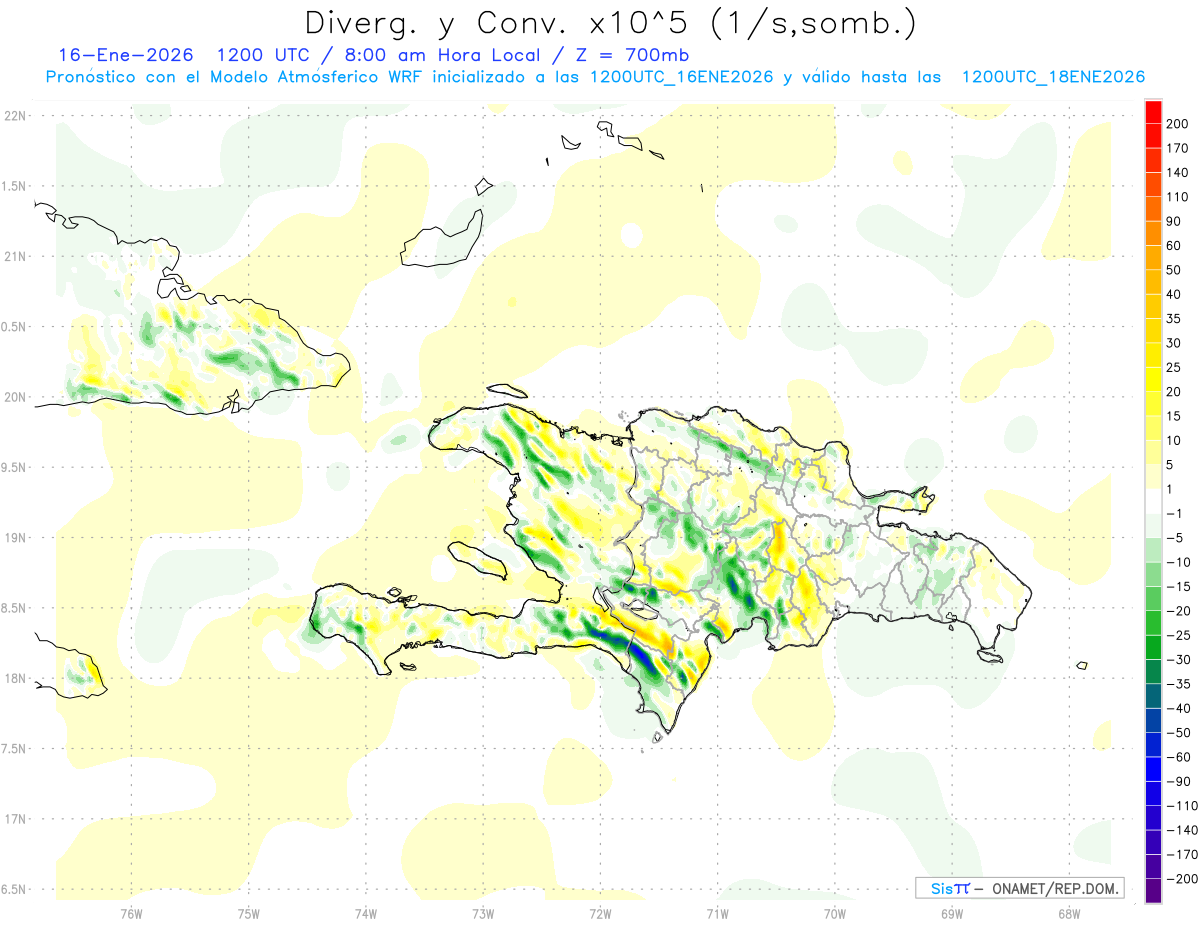The width and height of the screenshot is (1200, 927).
Task: Click the 76W longitude label
Action: (131, 913)
